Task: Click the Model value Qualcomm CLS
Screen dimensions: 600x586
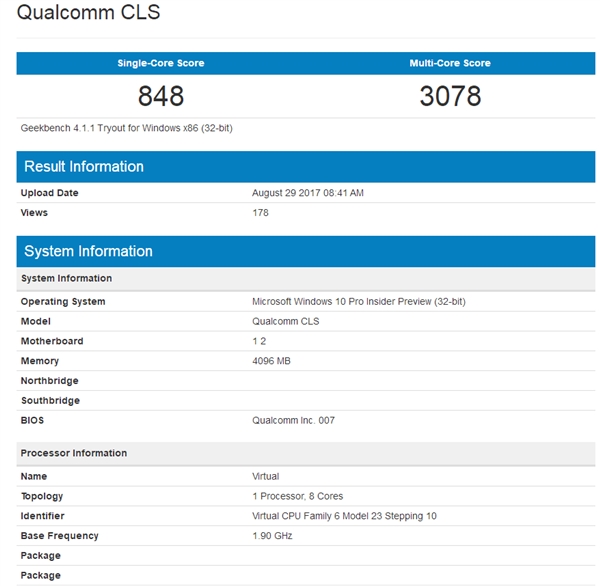Action: coord(287,322)
